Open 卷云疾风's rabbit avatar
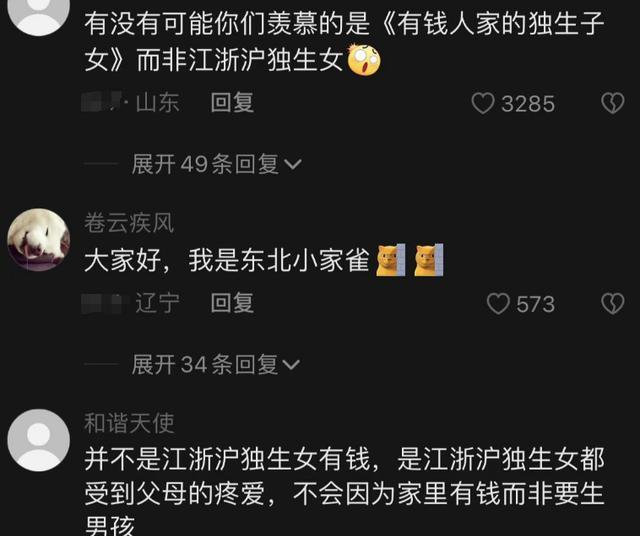The width and height of the screenshot is (640, 536). click(x=39, y=240)
